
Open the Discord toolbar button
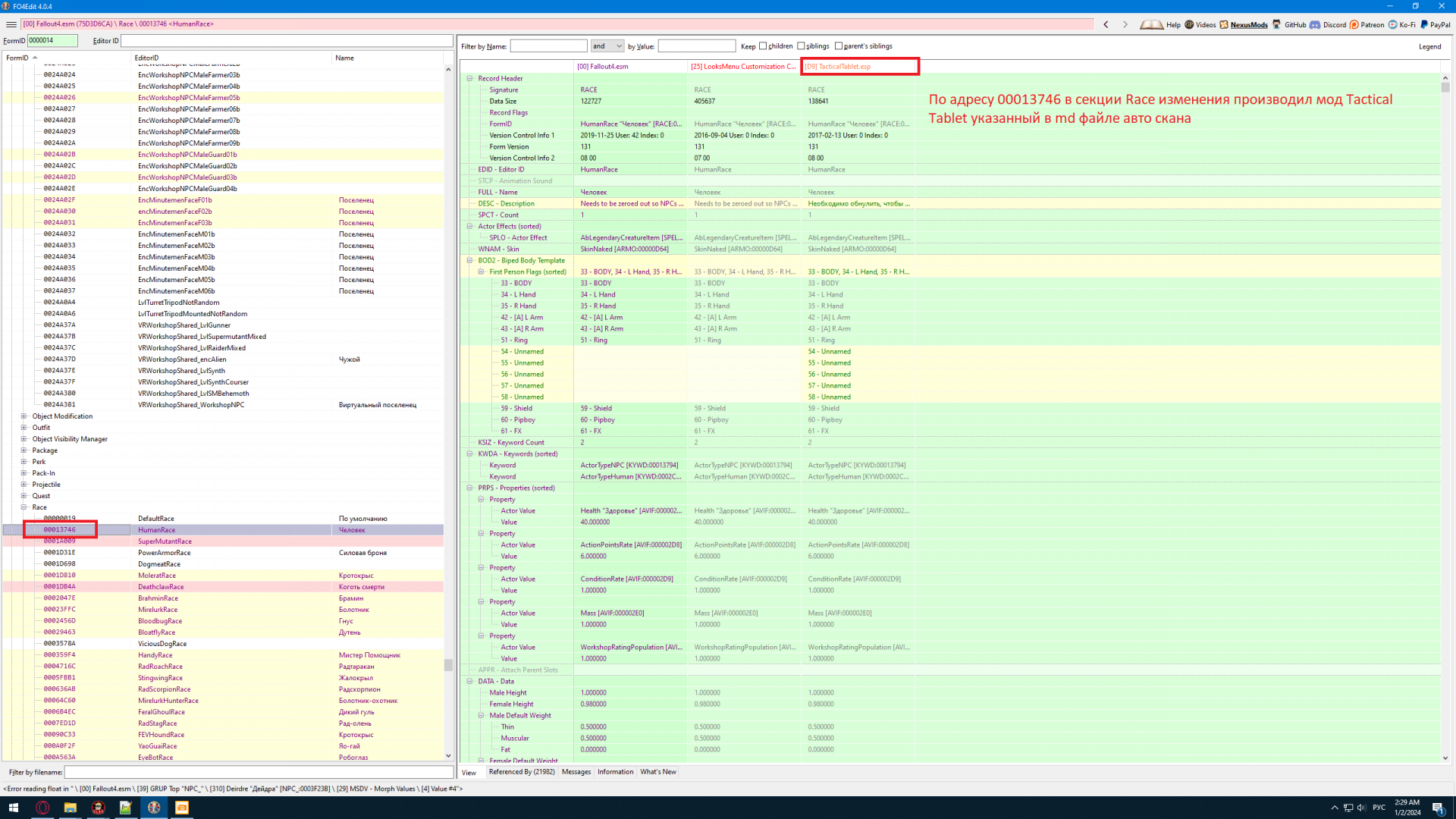(1316, 24)
